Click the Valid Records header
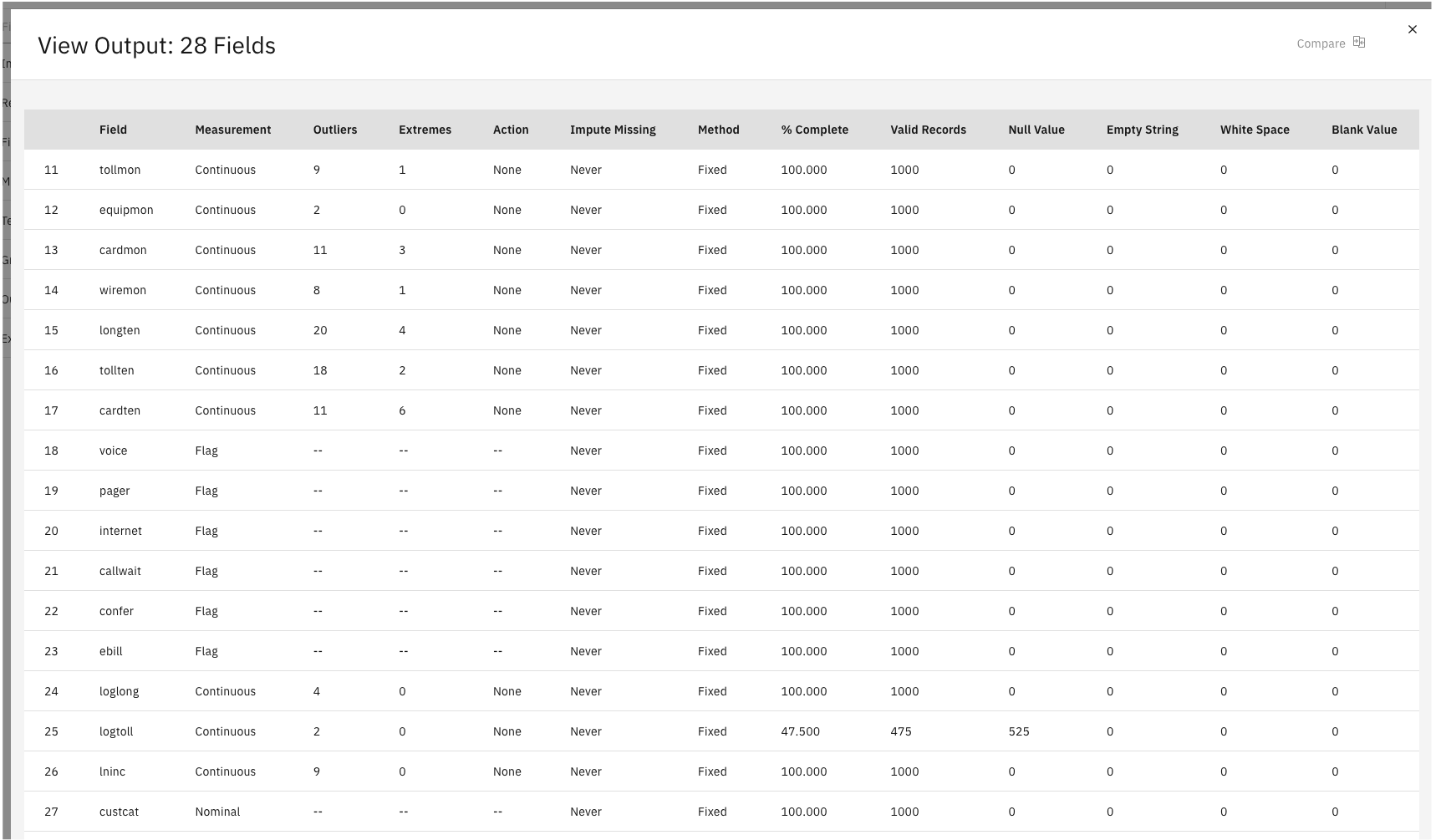Image resolution: width=1441 pixels, height=840 pixels. click(928, 130)
